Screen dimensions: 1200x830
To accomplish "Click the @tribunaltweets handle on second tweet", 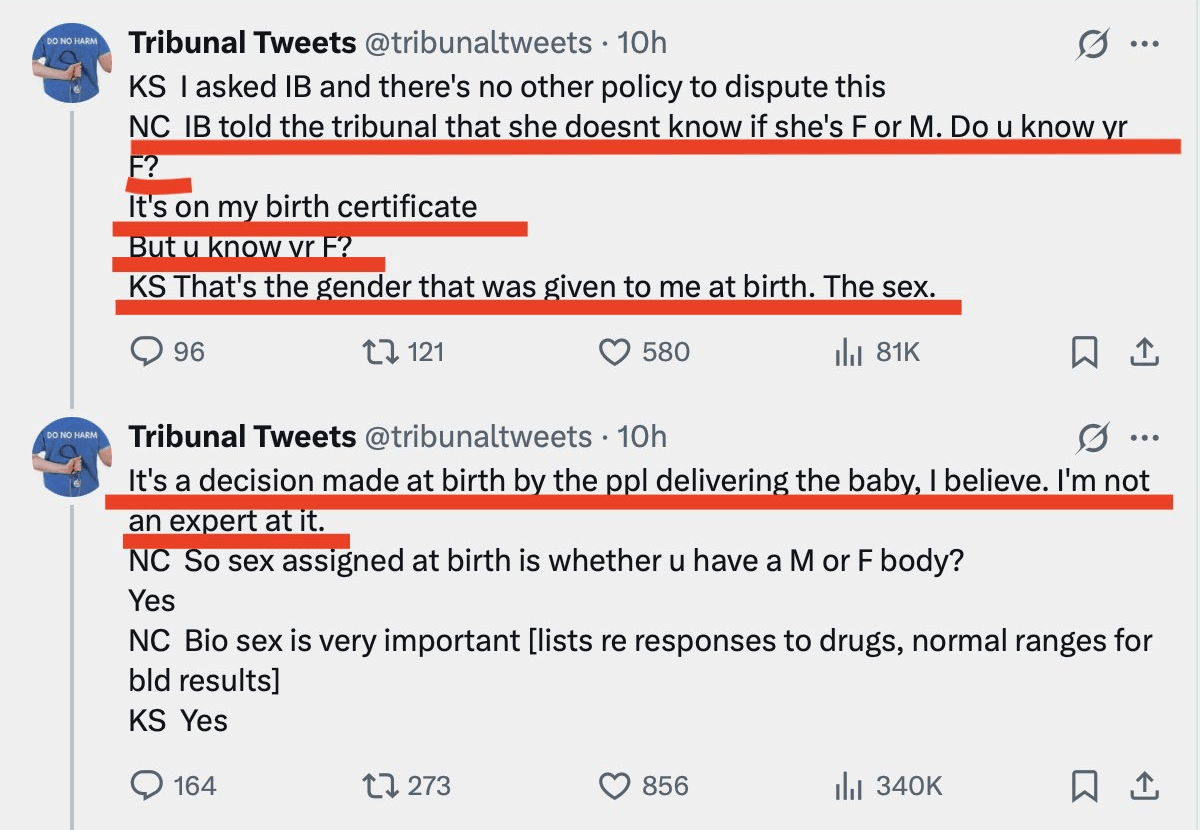I will 478,437.
